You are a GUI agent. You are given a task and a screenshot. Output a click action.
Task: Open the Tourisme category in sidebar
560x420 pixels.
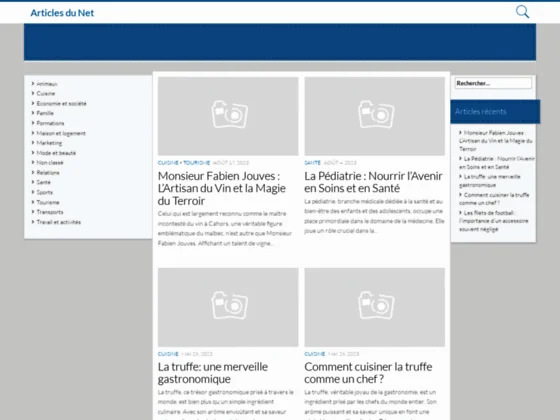[x=48, y=202]
